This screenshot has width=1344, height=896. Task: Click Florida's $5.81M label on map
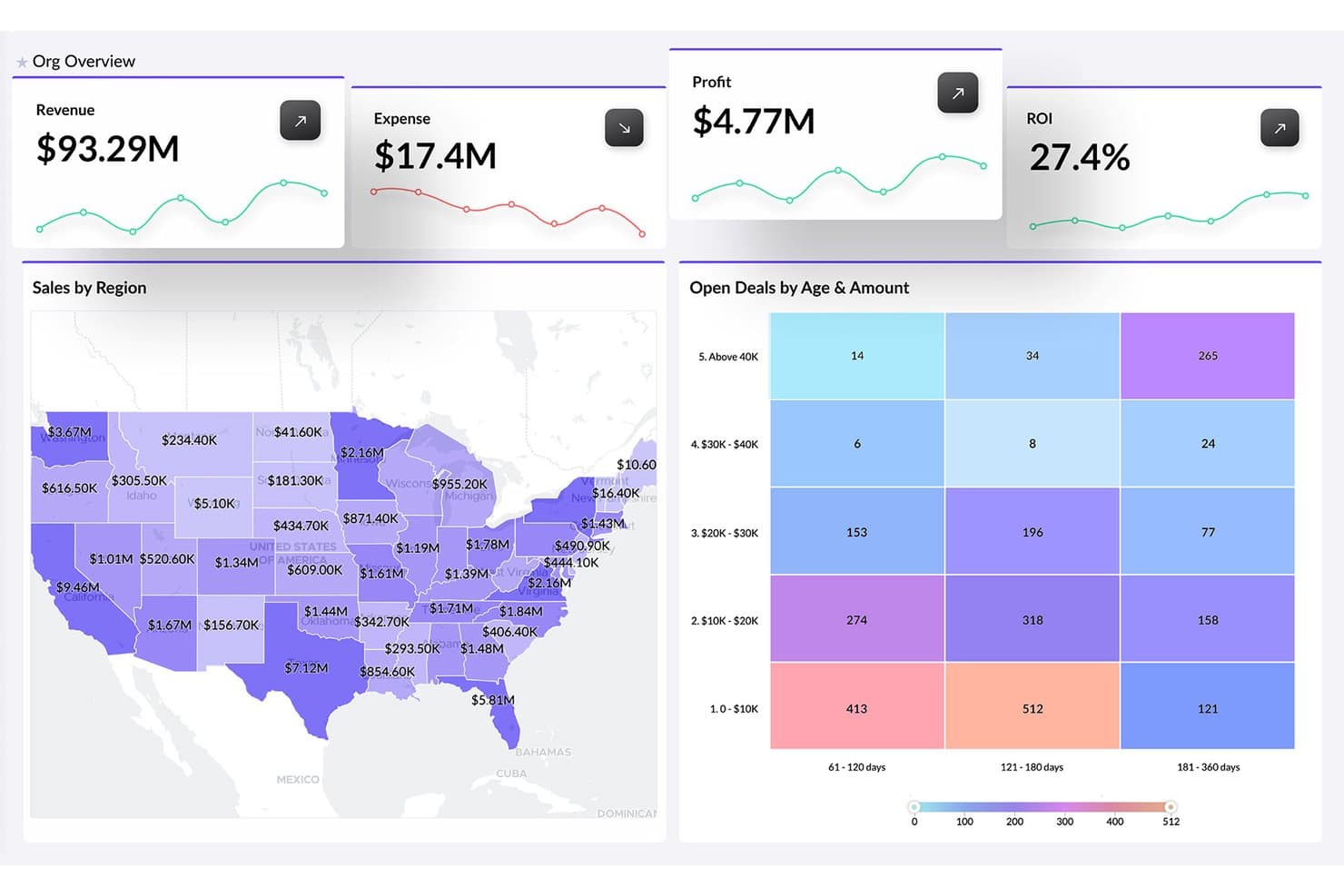point(493,700)
